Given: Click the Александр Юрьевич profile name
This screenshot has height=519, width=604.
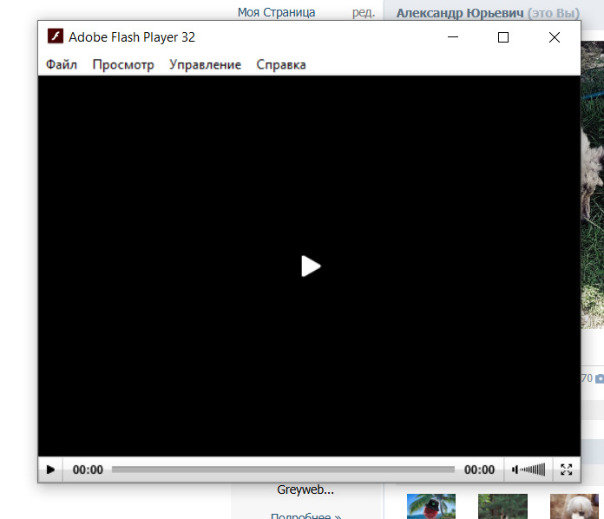Looking at the screenshot, I should click(x=460, y=13).
